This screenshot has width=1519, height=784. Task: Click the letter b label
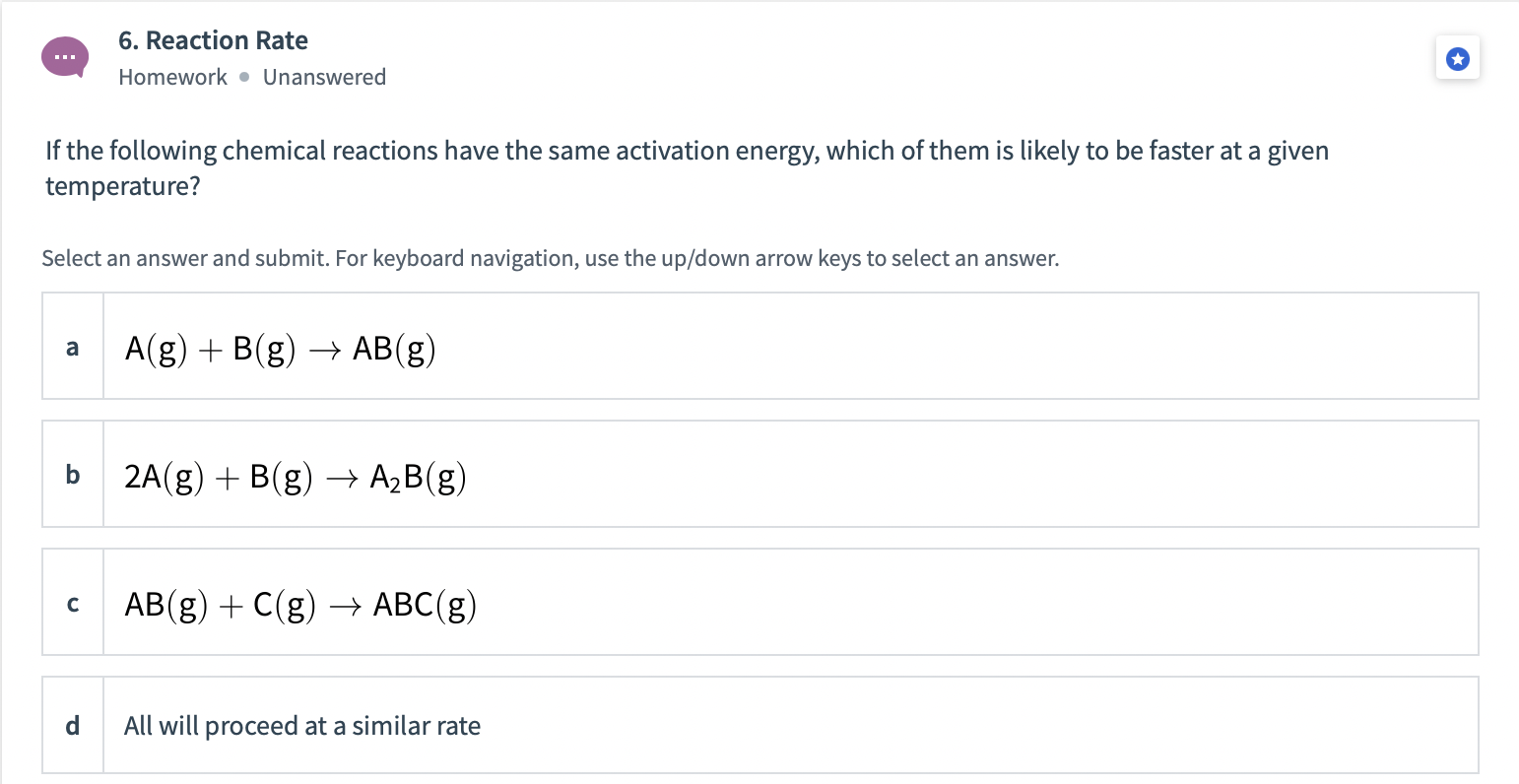[x=71, y=475]
